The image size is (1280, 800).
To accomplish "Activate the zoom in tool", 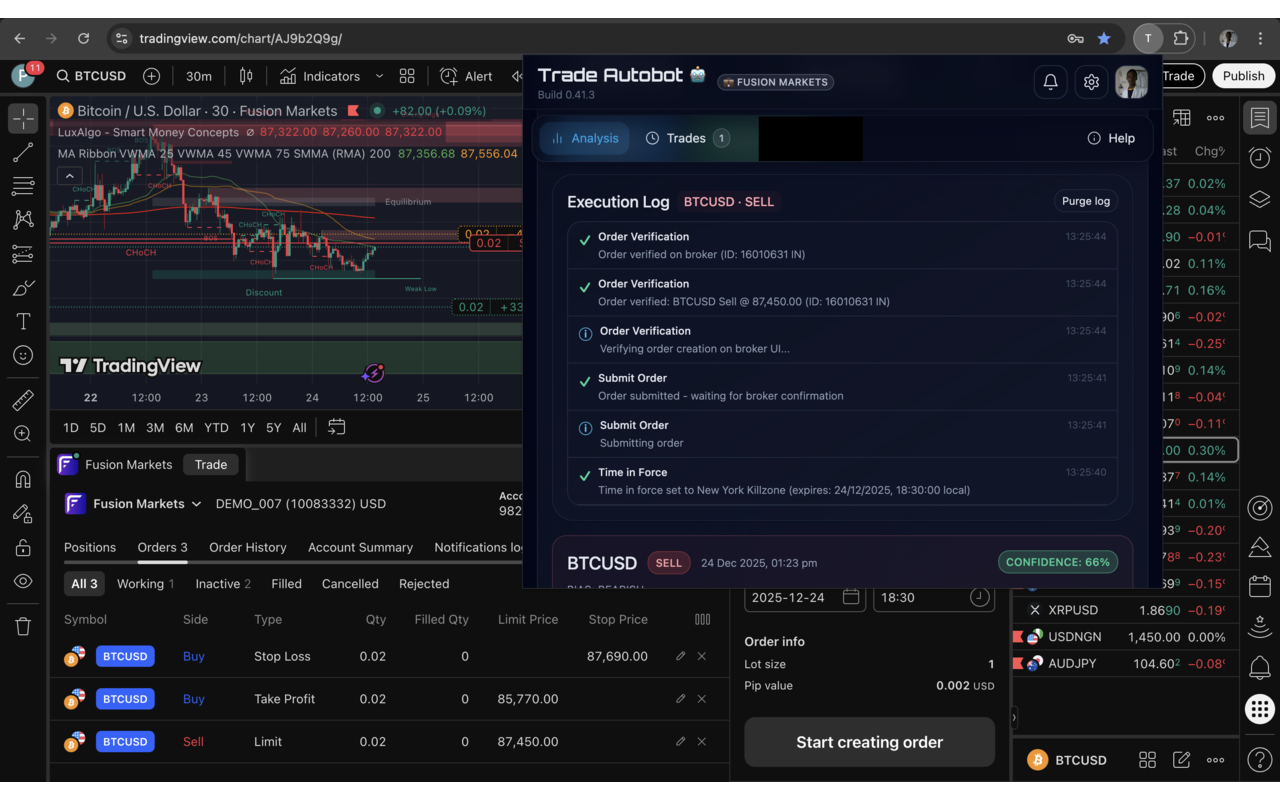I will [x=23, y=434].
